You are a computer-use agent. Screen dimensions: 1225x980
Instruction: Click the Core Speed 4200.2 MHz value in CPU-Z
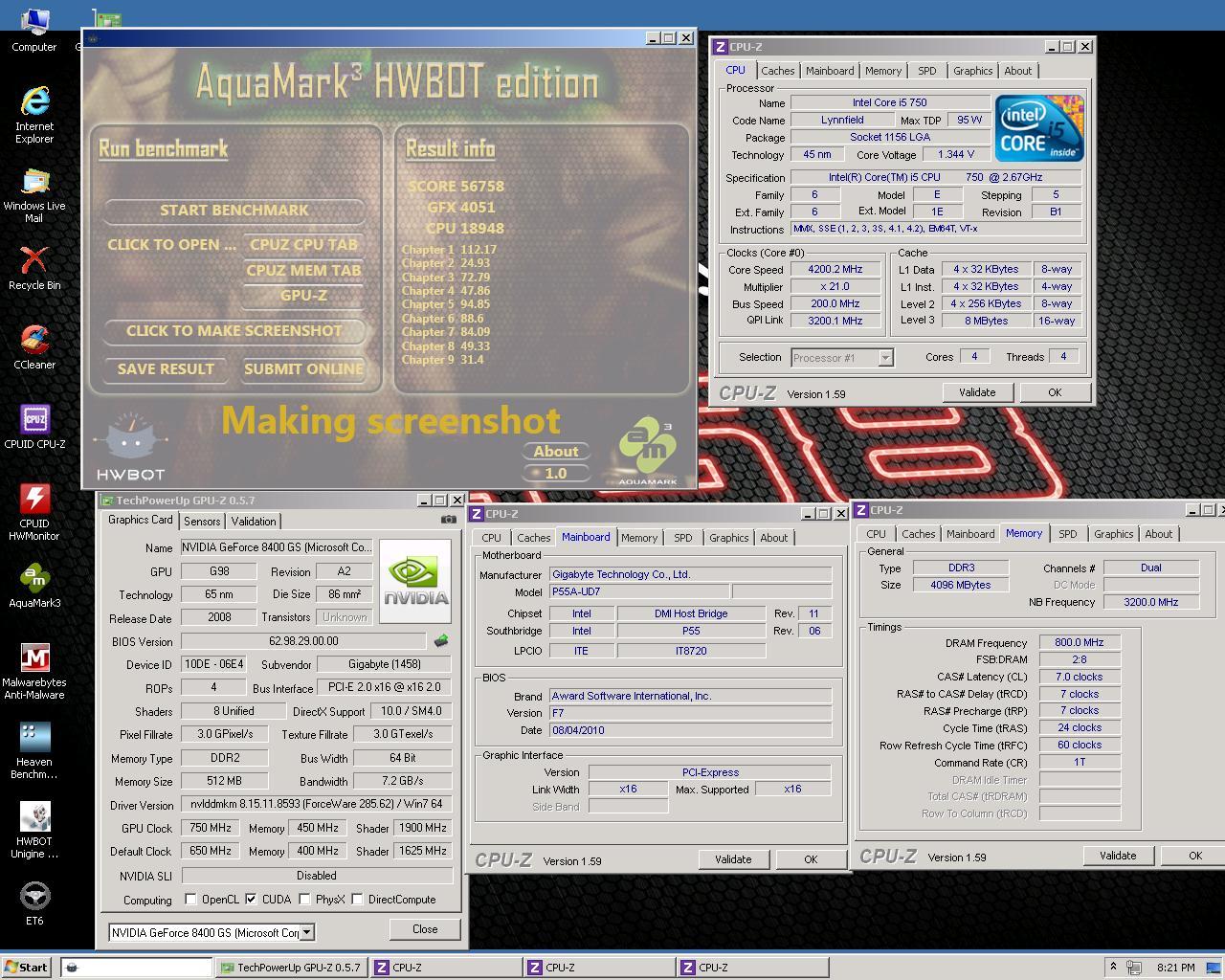tap(835, 270)
